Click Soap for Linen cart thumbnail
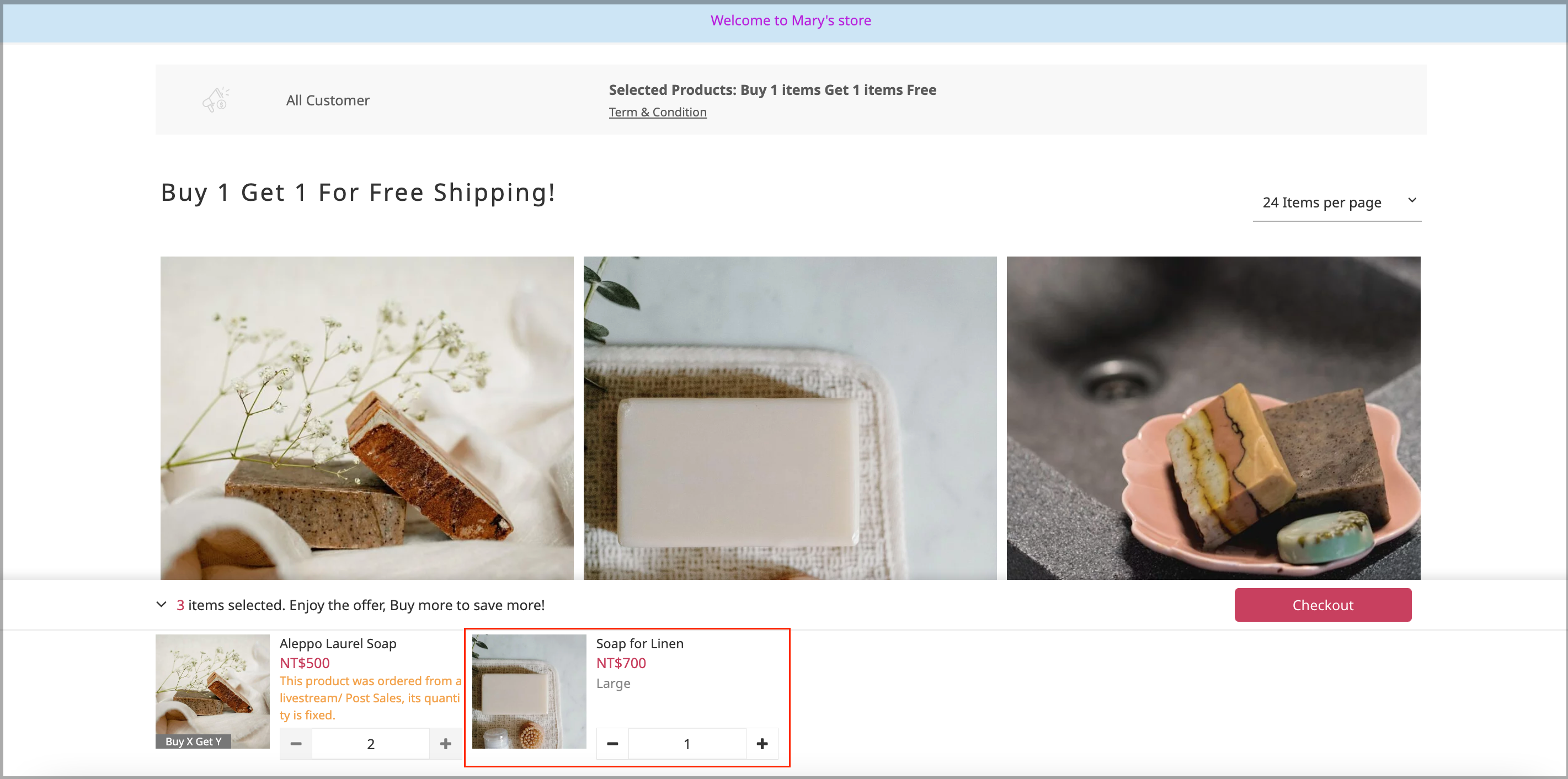1568x779 pixels. [529, 691]
